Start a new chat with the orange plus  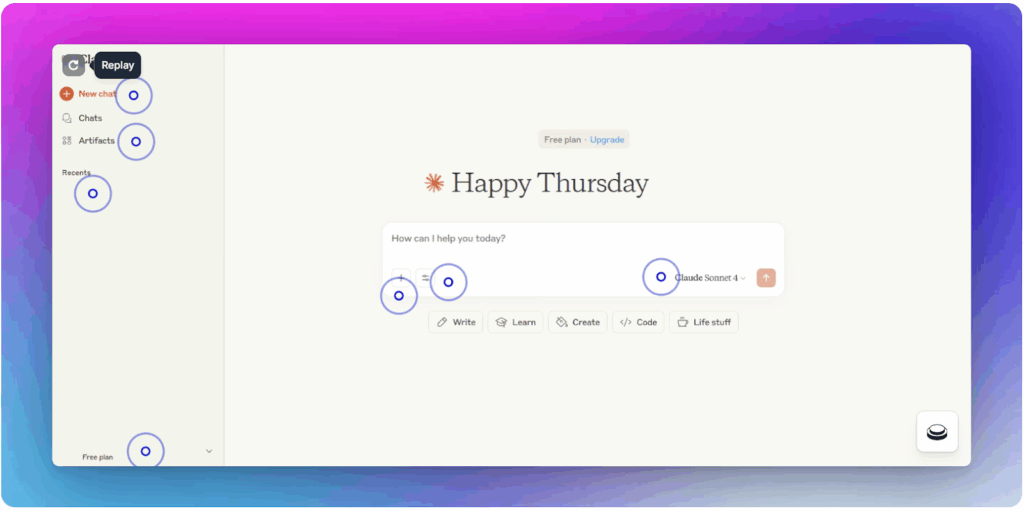coord(66,94)
